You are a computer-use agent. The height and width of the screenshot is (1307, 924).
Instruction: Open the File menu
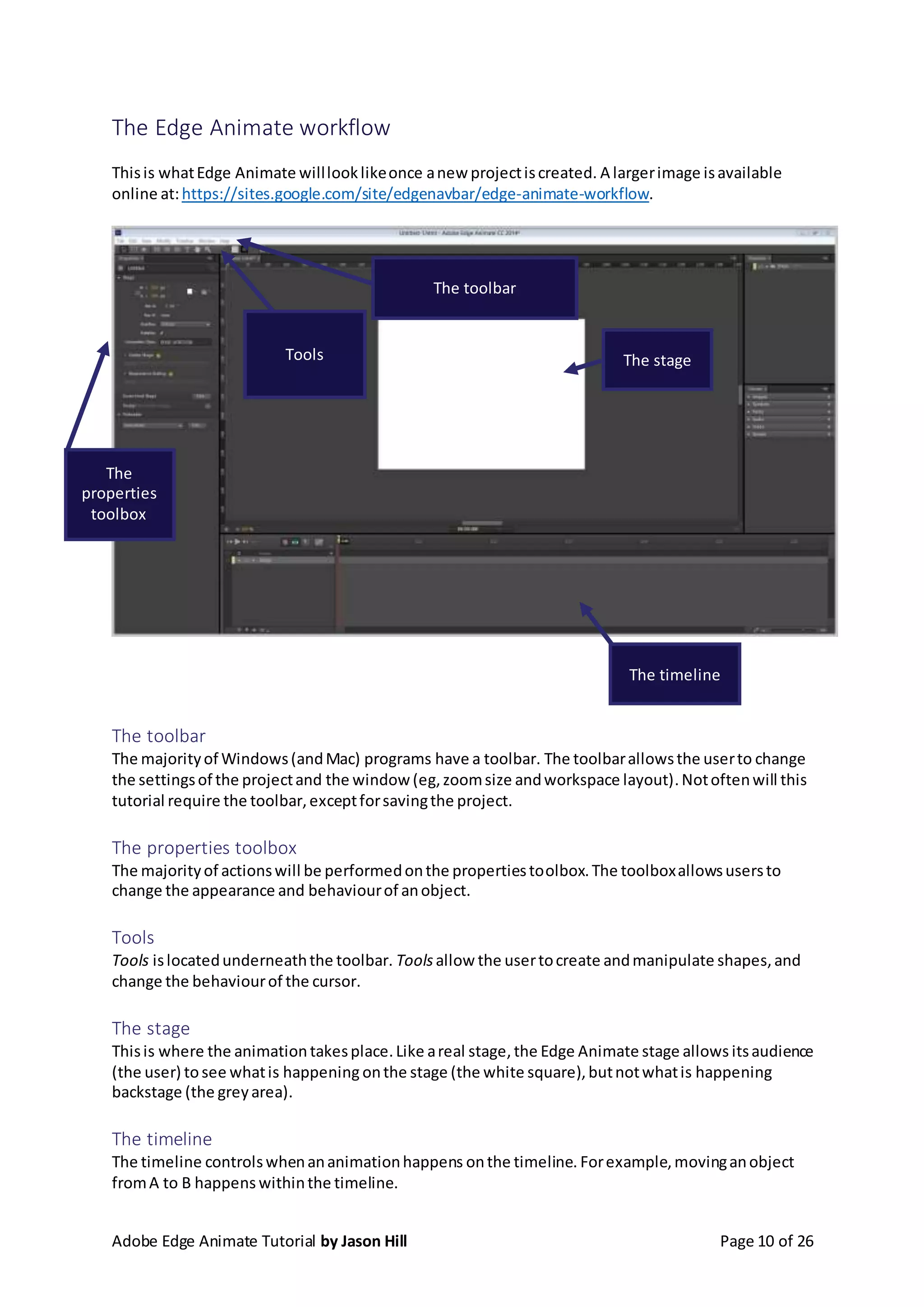tap(120, 241)
